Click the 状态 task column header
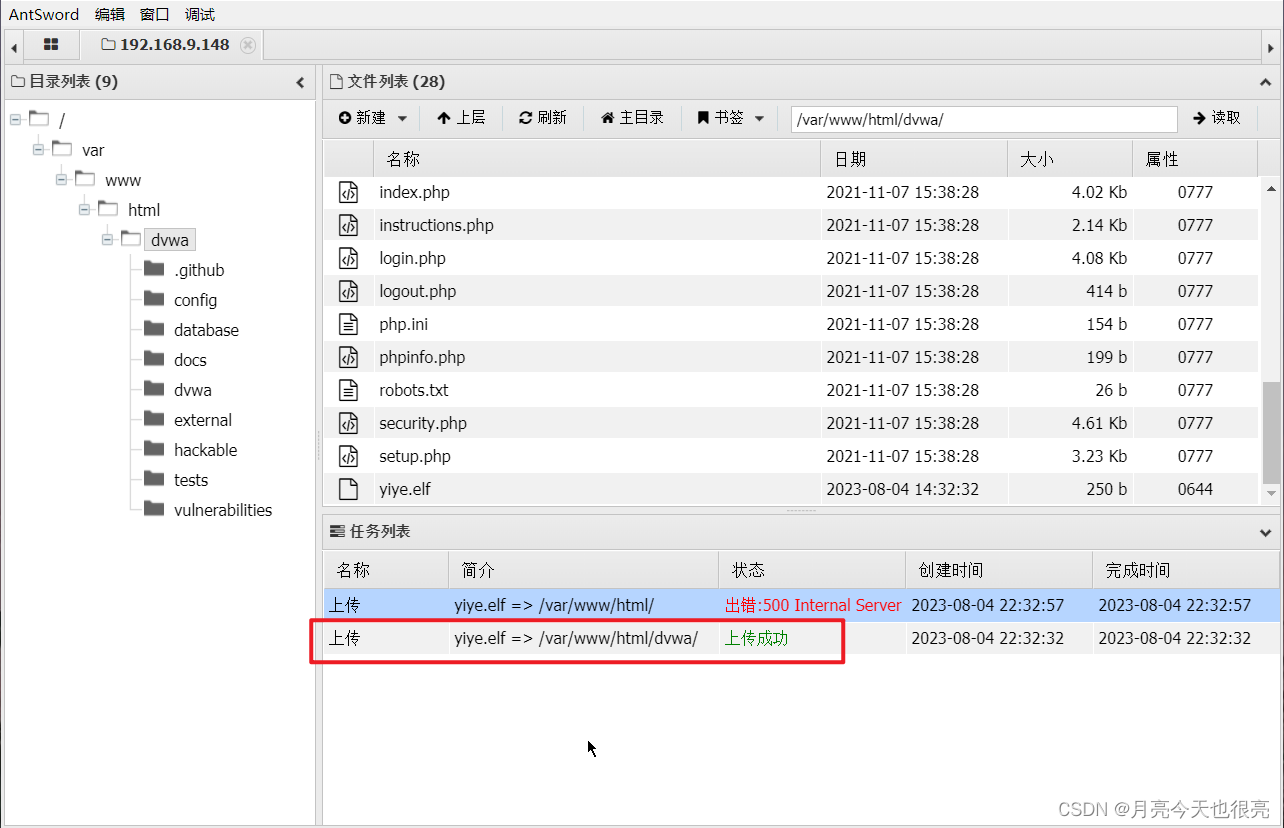 point(812,570)
